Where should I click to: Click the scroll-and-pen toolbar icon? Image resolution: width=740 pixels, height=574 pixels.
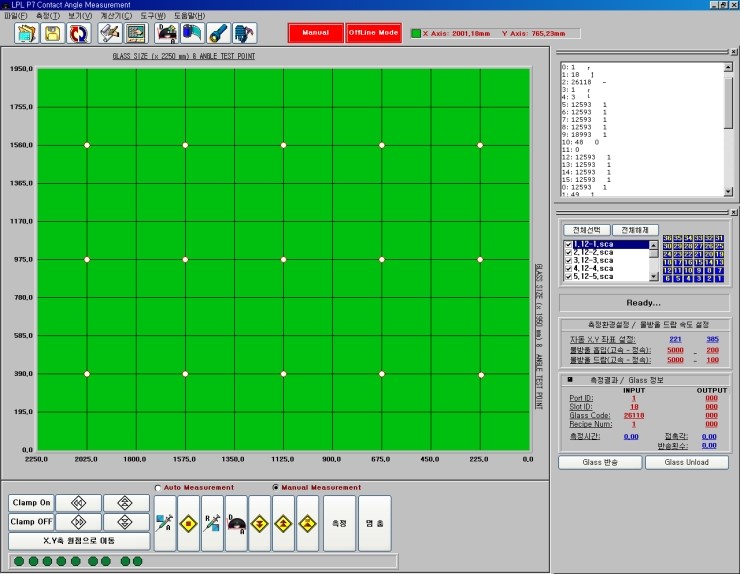coord(110,33)
